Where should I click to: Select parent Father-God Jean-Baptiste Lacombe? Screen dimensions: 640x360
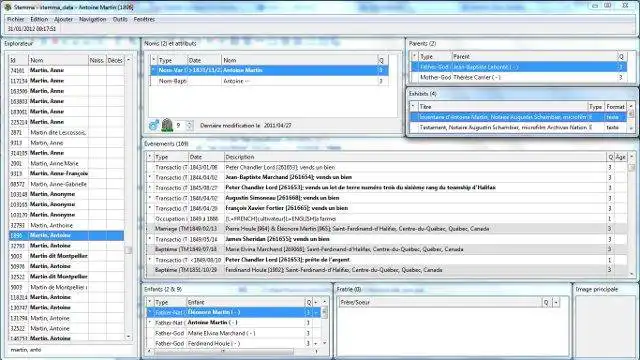pyautogui.click(x=519, y=67)
